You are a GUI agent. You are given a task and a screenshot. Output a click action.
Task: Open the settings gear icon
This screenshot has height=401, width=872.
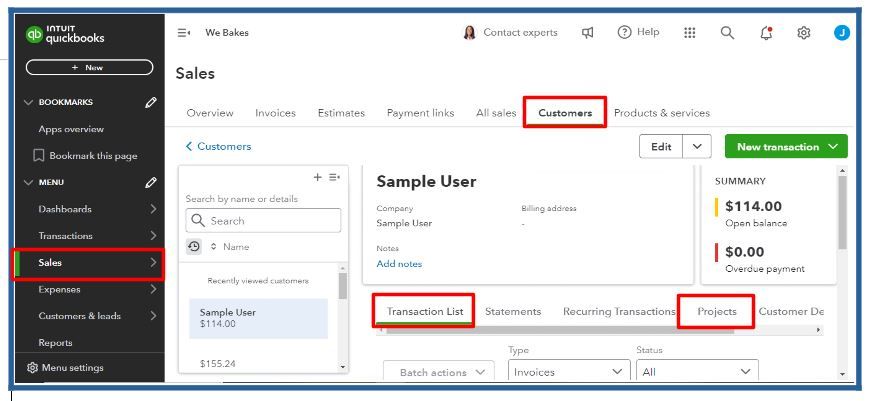[804, 33]
